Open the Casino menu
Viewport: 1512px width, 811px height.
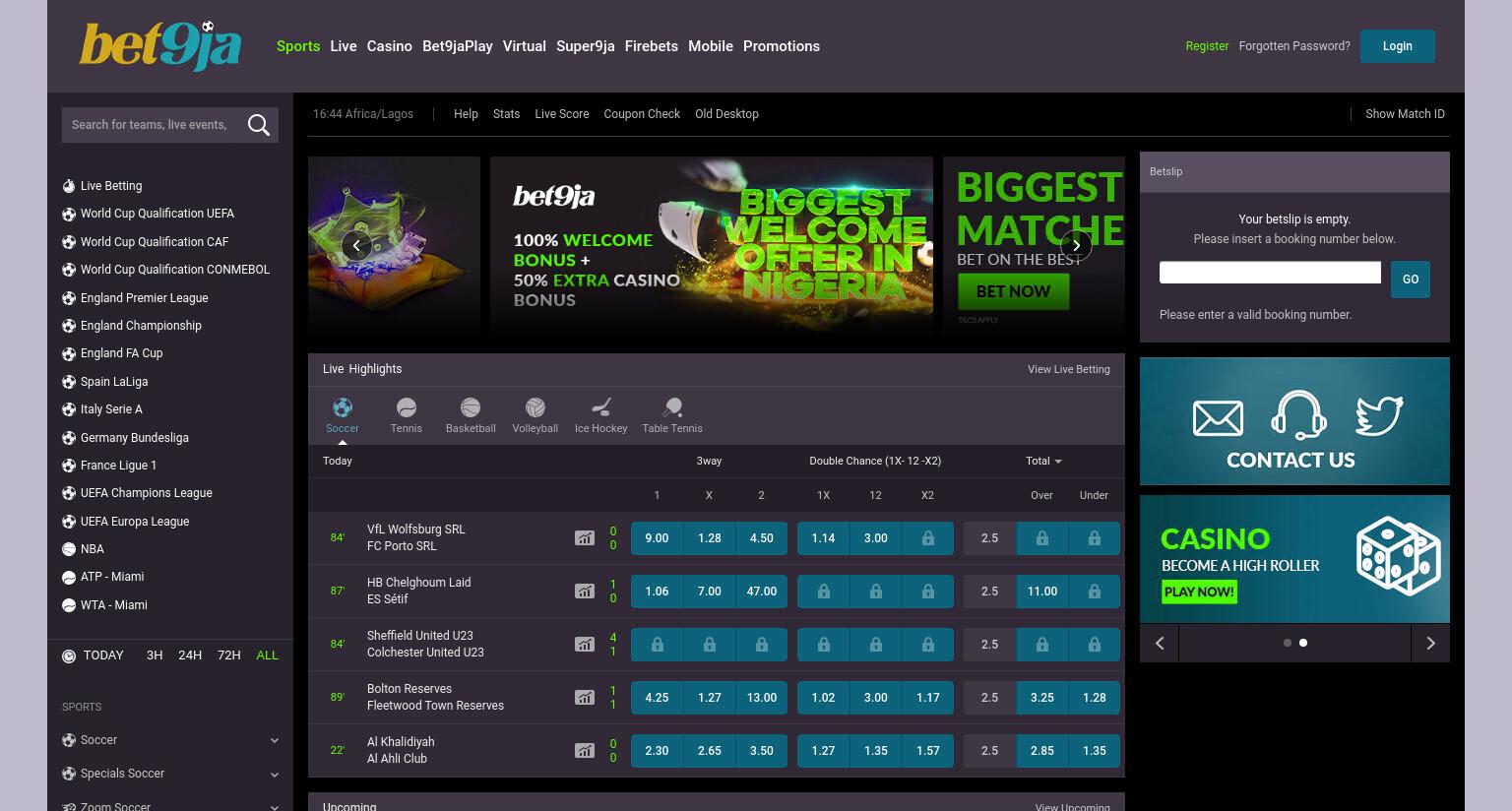click(390, 46)
